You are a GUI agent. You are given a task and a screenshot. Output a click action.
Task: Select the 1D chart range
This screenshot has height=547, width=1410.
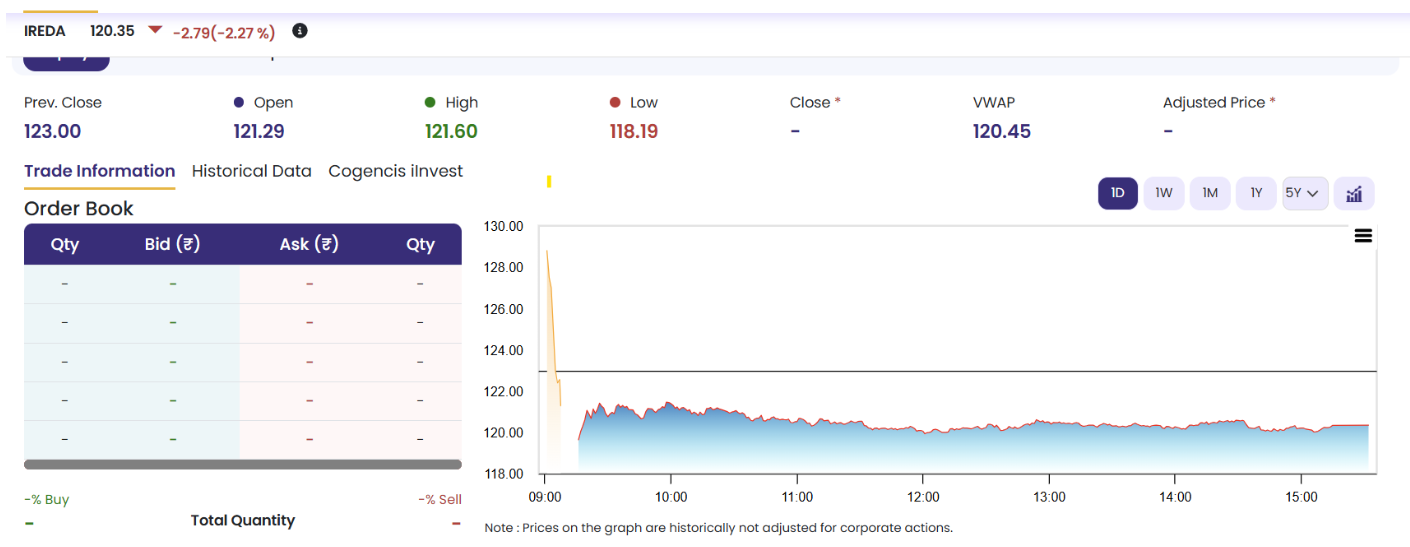pos(1118,193)
